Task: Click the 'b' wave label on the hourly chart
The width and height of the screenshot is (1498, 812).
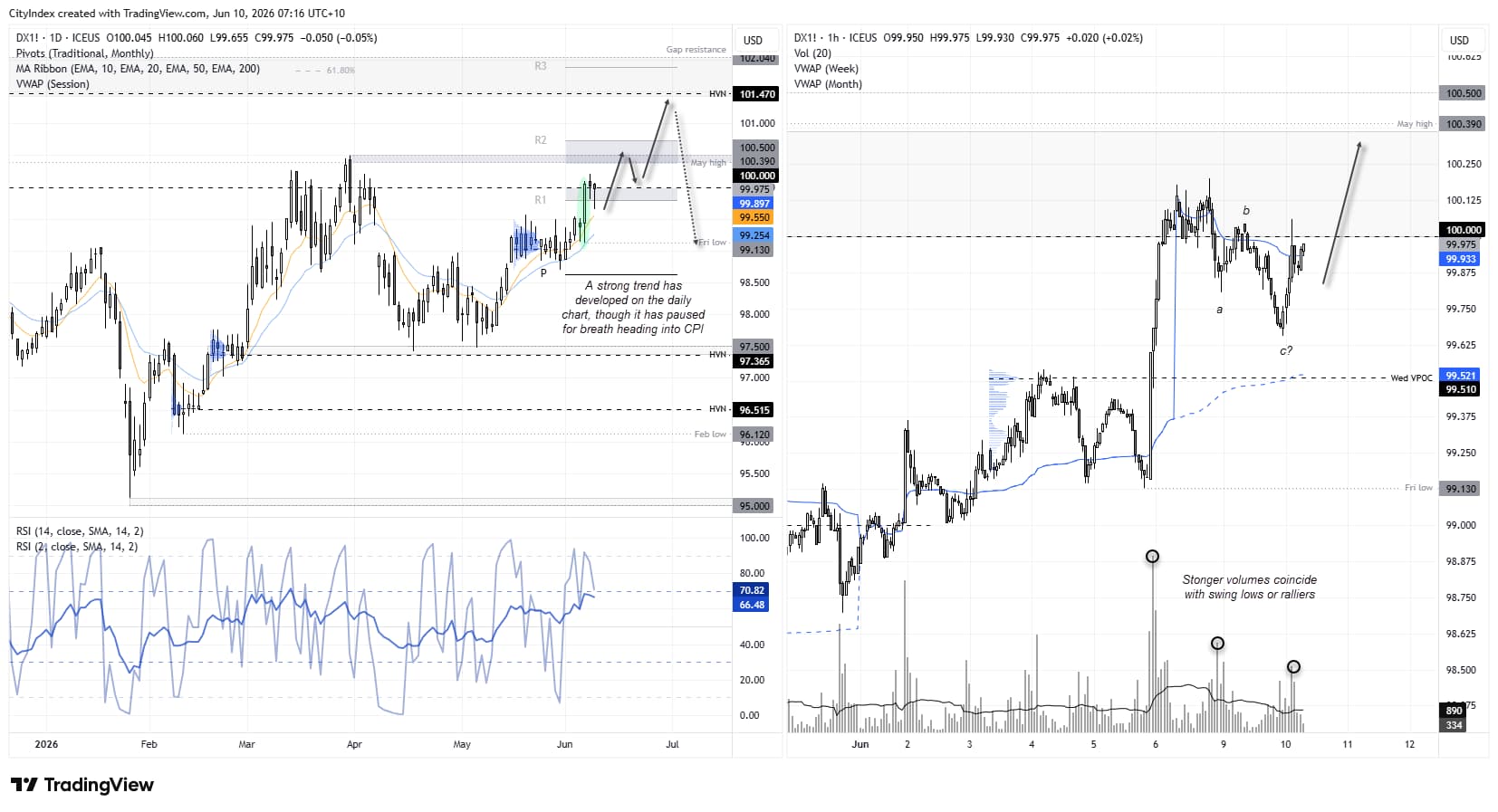Action: (1246, 210)
